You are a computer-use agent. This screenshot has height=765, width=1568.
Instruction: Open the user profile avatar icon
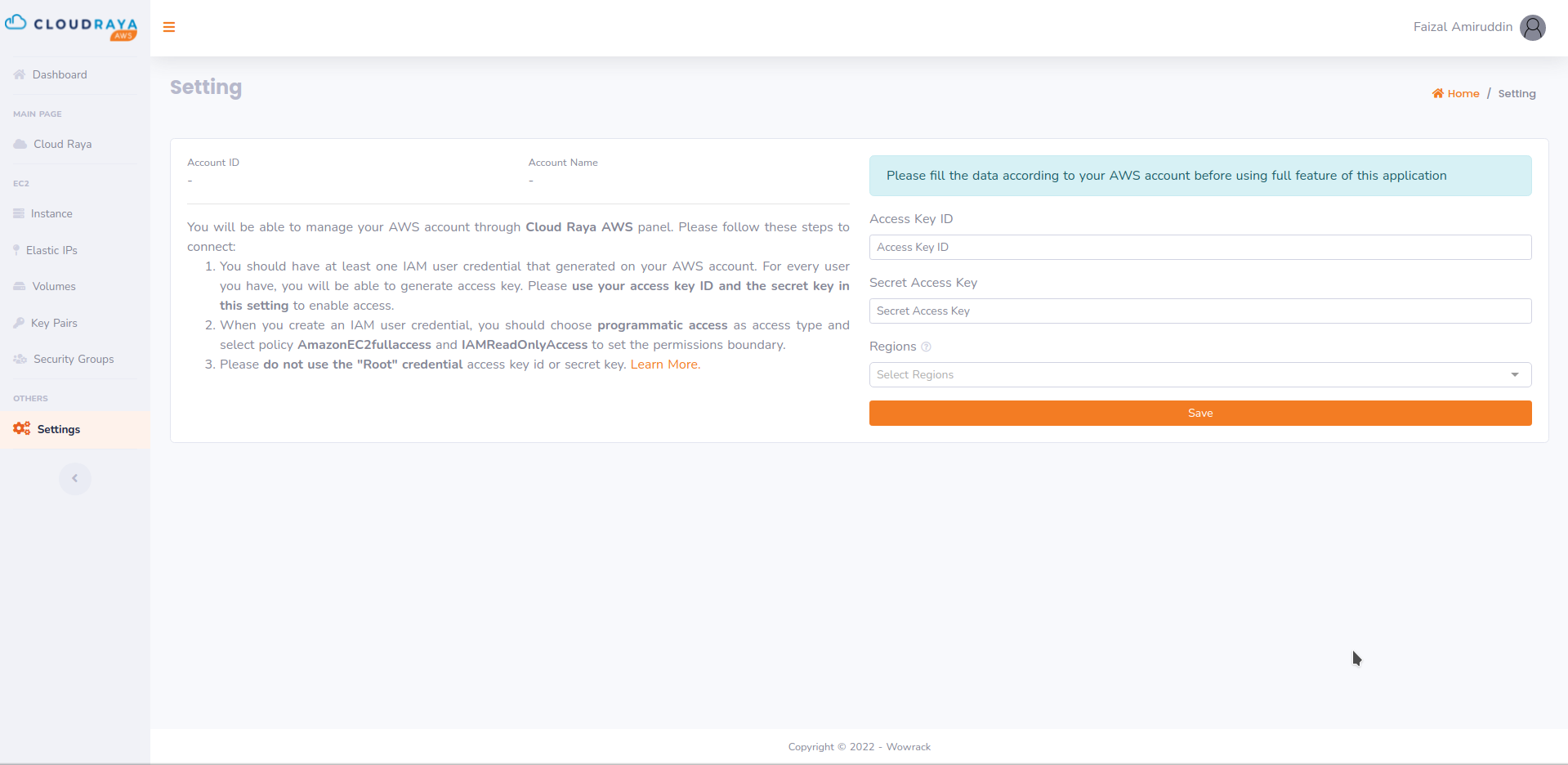[x=1532, y=28]
